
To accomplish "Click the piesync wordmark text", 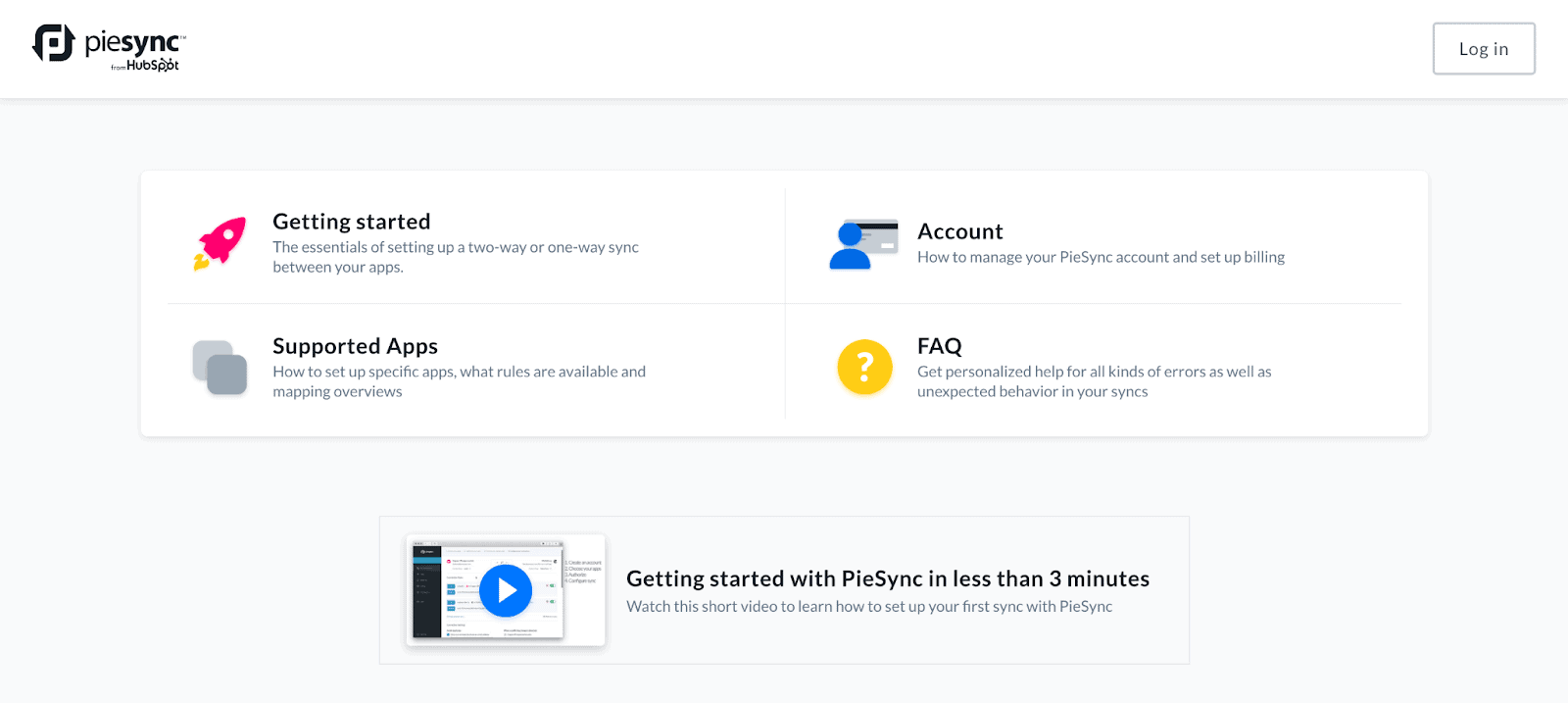I will point(133,42).
